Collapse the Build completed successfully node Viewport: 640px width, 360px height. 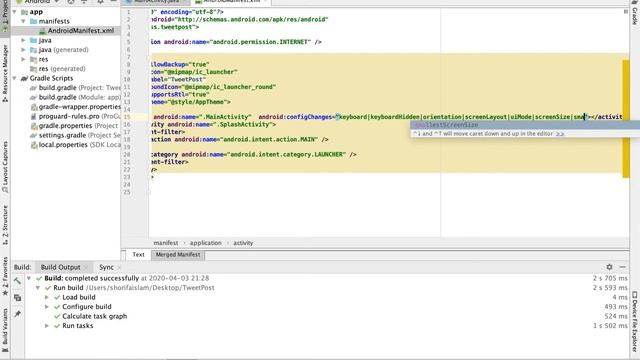(x=29, y=278)
